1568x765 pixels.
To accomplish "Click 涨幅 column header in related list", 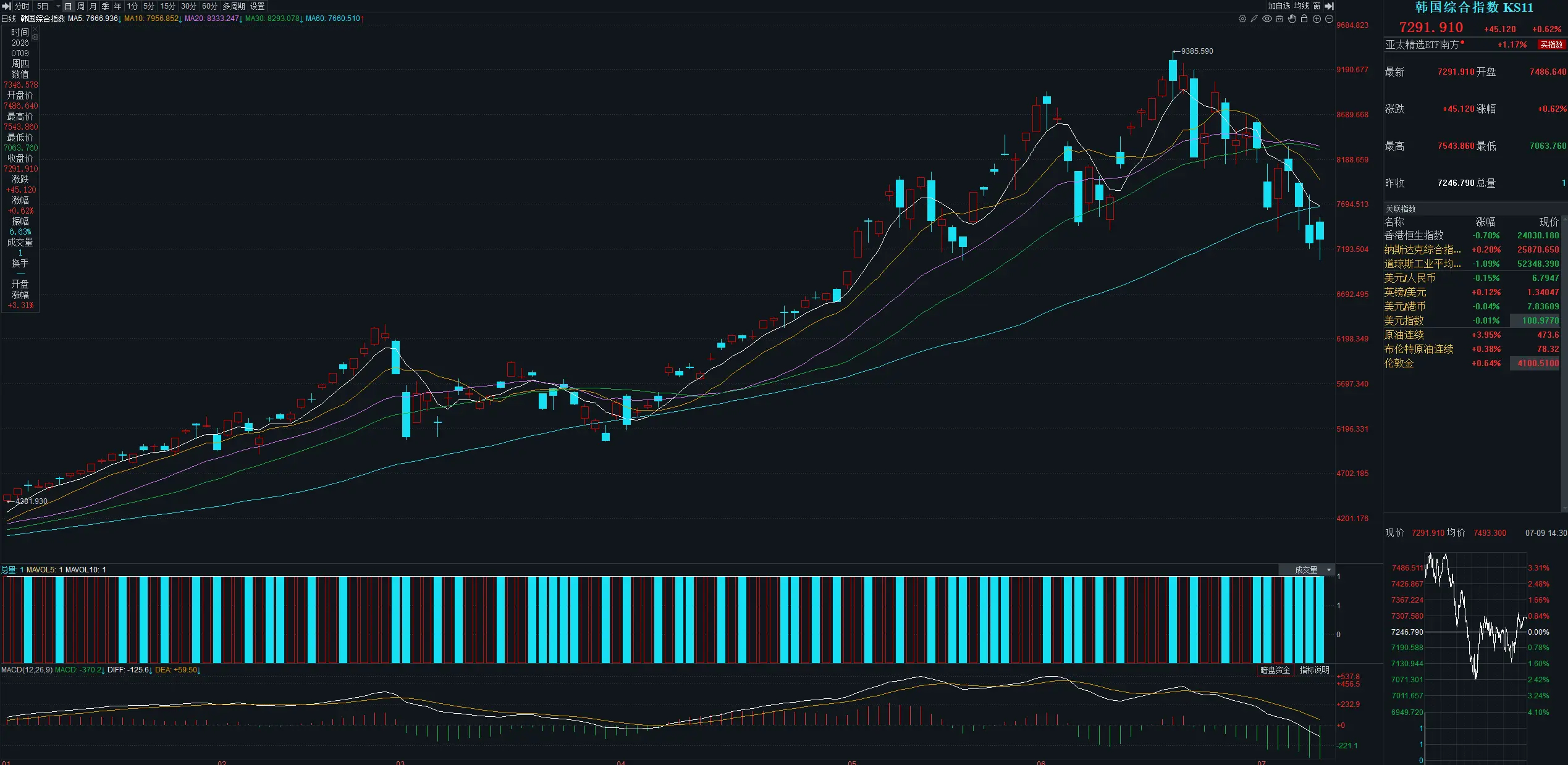I will coord(1485,222).
